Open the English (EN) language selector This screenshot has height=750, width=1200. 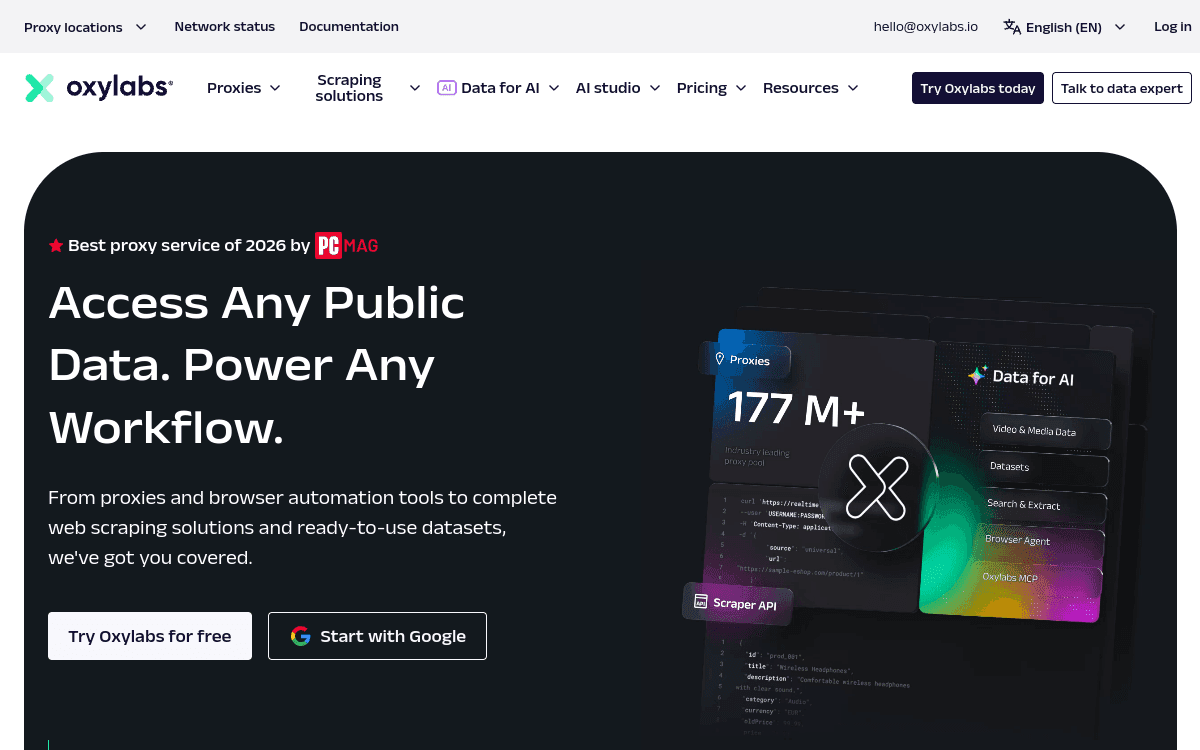1063,27
